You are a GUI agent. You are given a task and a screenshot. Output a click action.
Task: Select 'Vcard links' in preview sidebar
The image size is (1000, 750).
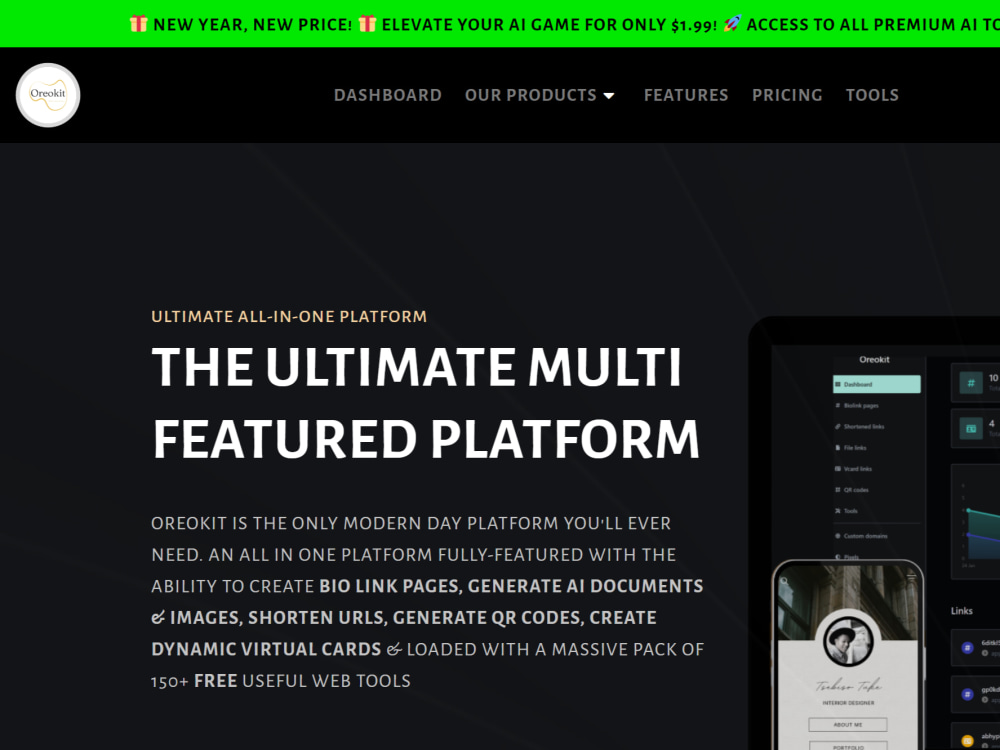pyautogui.click(x=853, y=469)
